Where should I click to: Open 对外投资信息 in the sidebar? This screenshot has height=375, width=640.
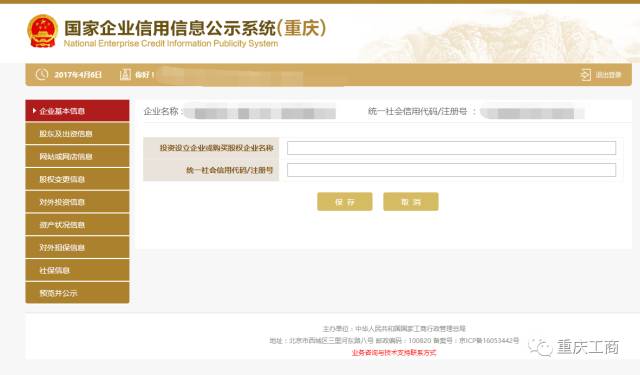click(x=77, y=202)
